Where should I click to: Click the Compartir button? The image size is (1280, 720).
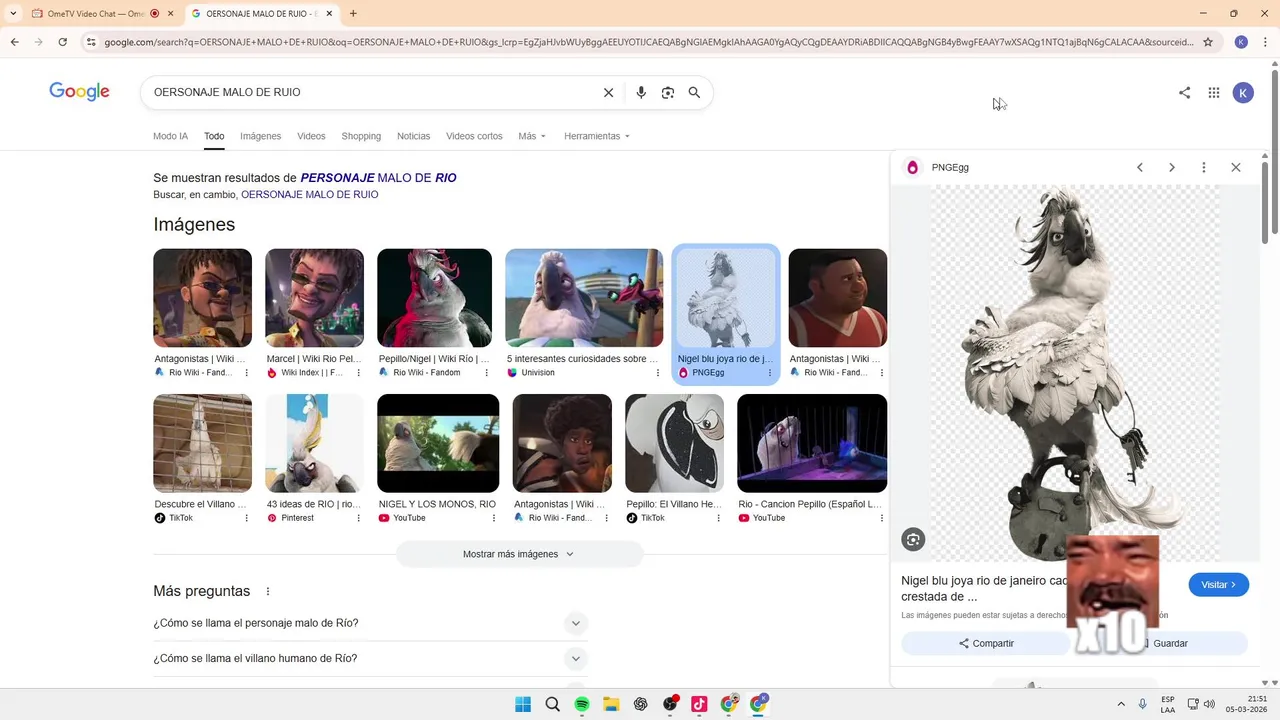pyautogui.click(x=986, y=643)
